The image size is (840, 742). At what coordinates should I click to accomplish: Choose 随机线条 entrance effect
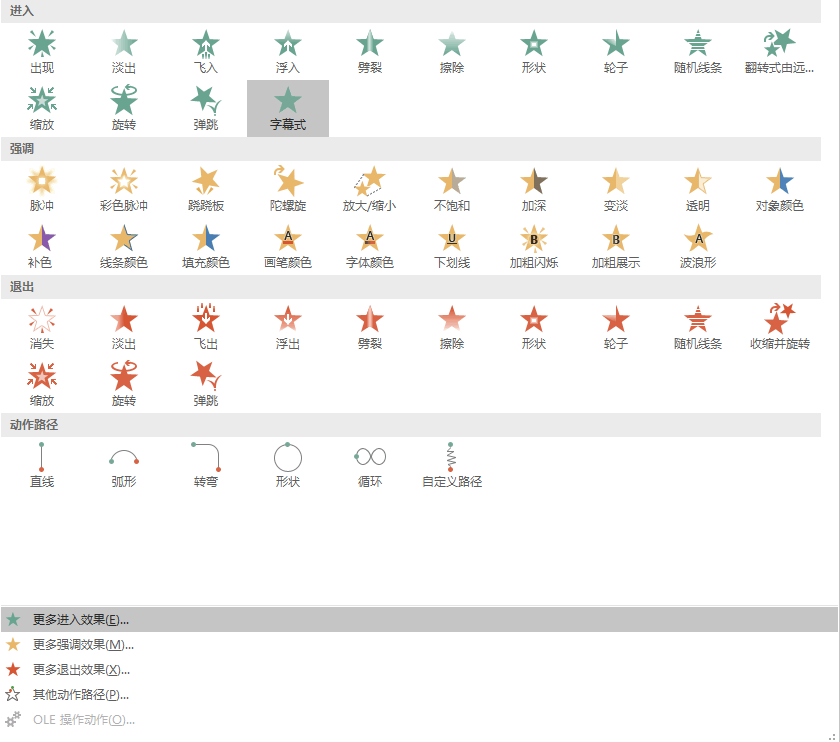click(x=698, y=52)
